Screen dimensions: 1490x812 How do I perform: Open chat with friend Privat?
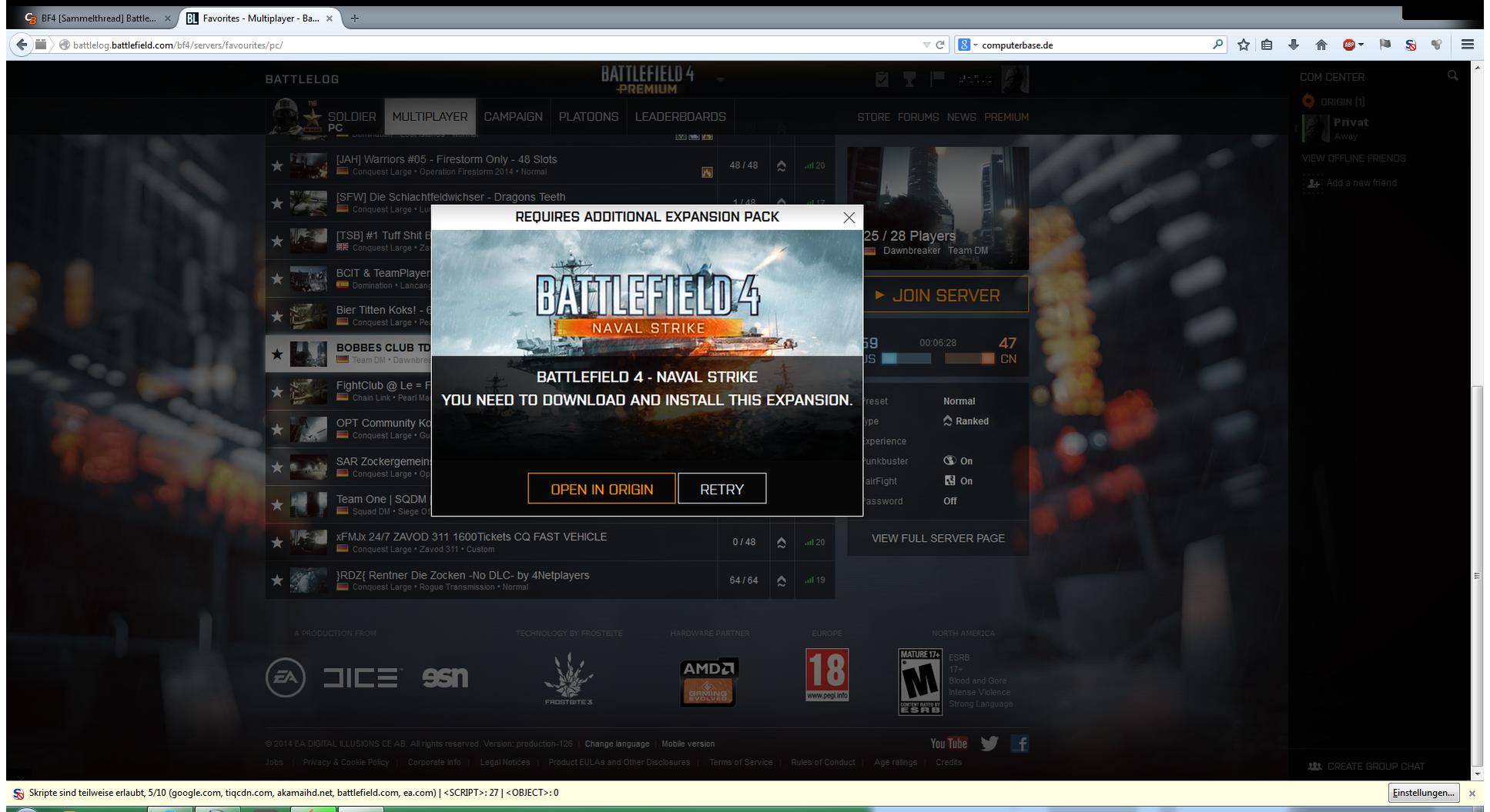click(x=1350, y=128)
